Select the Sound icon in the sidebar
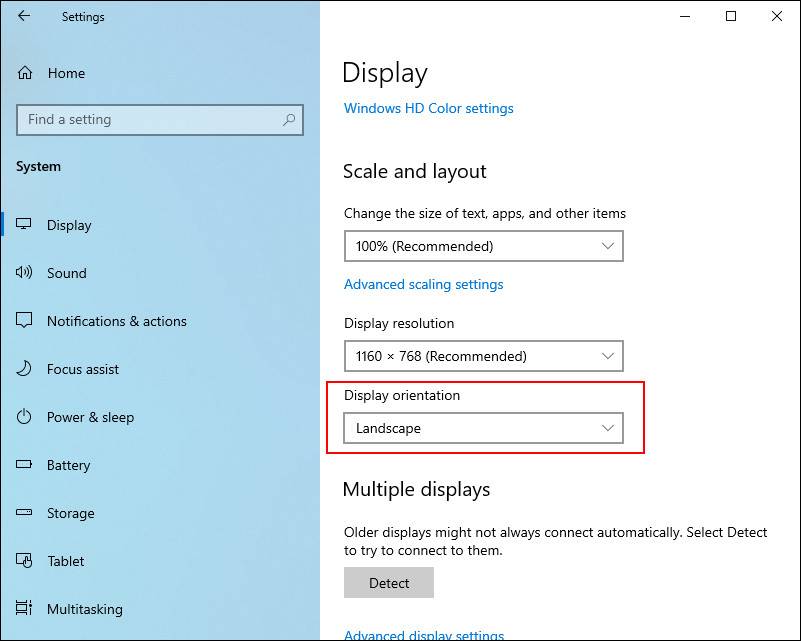Screen dimensions: 801x641 point(24,273)
